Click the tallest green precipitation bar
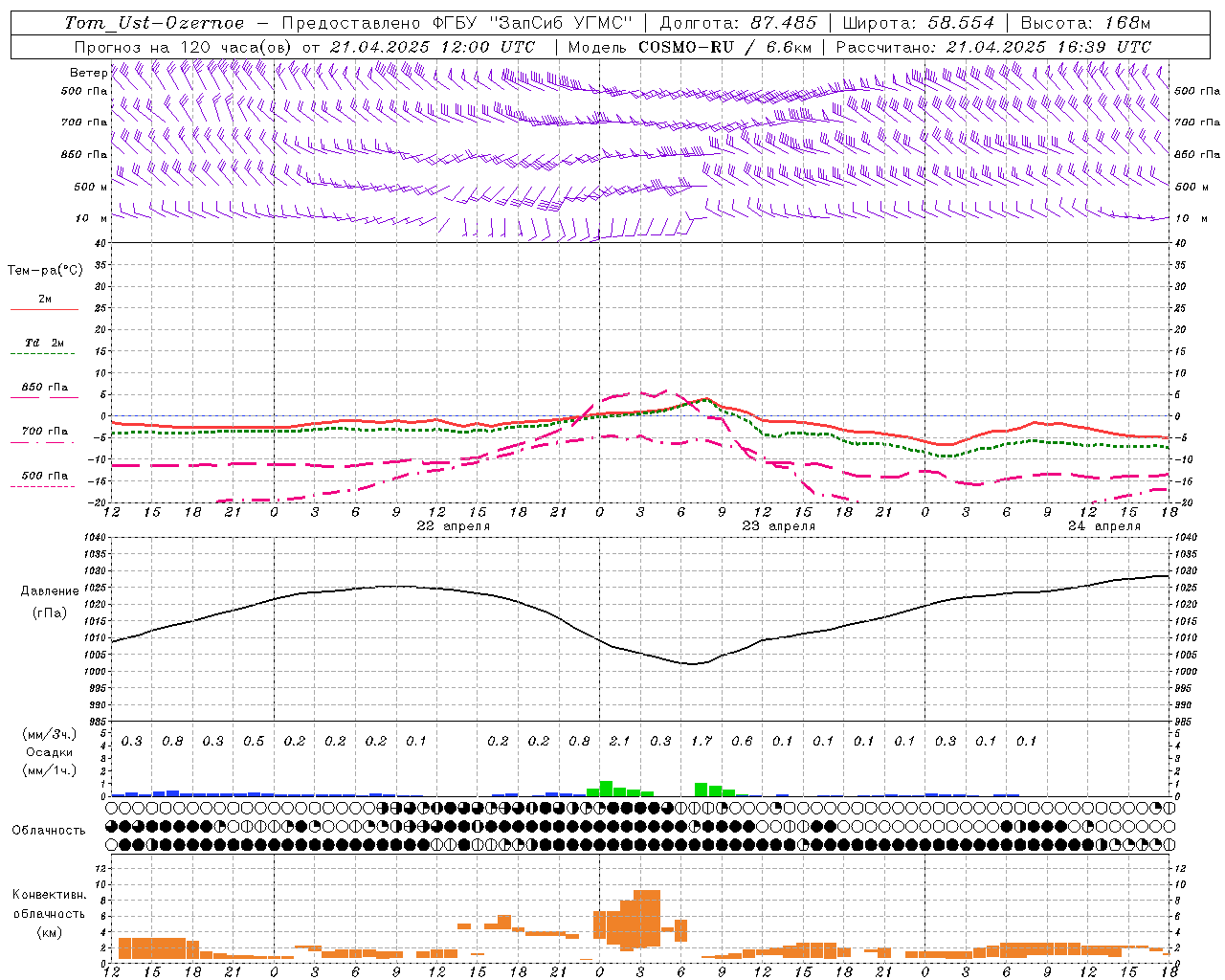The image size is (1225, 980). click(x=606, y=789)
